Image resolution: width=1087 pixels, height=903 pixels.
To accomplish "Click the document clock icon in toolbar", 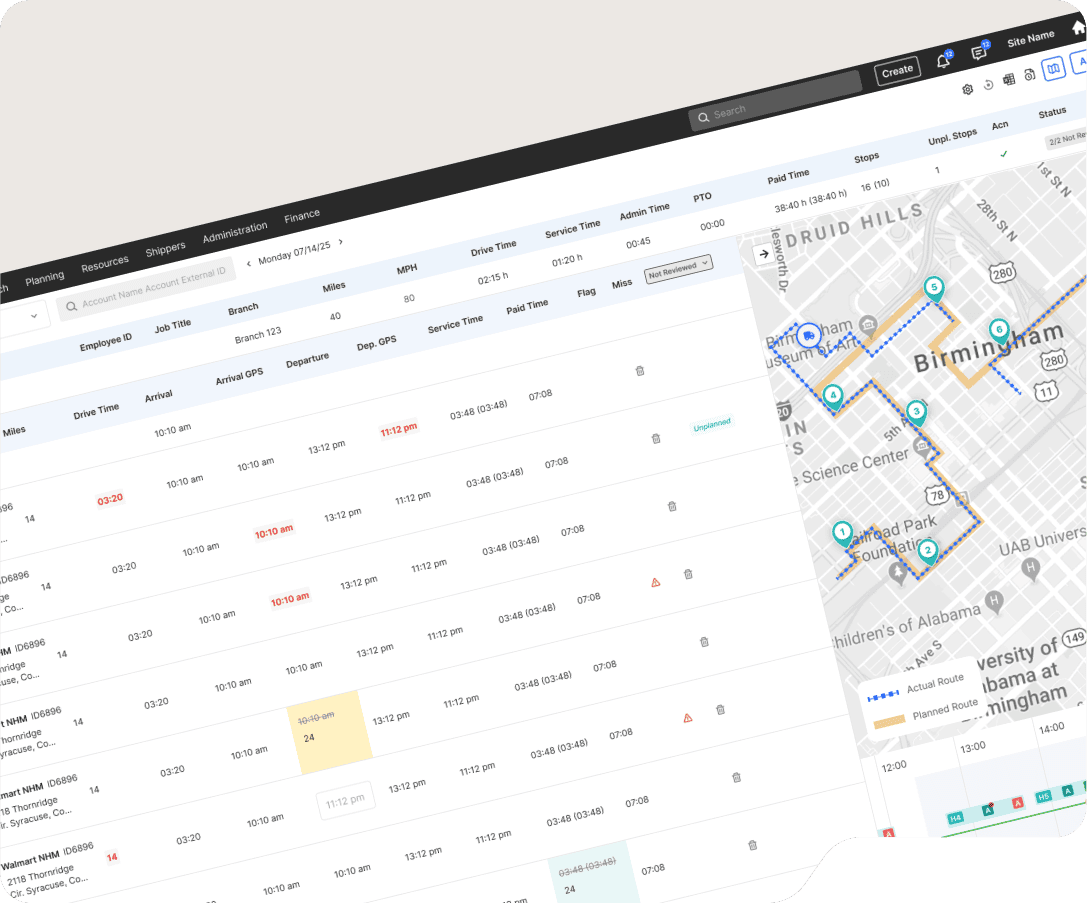I will click(x=1029, y=74).
